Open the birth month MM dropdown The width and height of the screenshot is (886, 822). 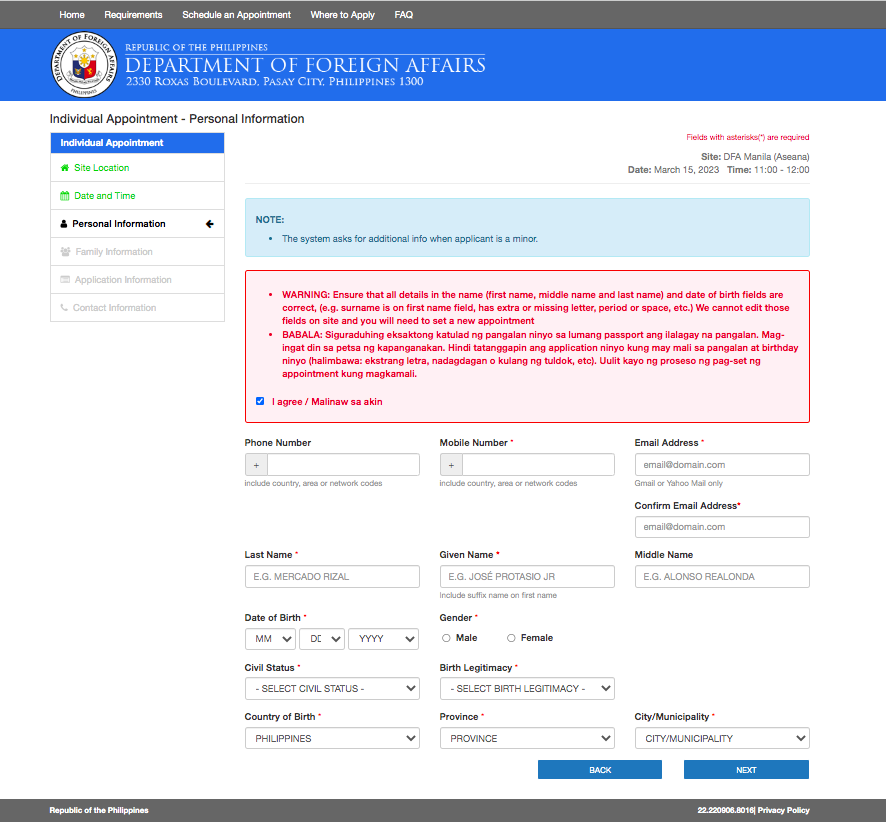[x=271, y=639]
